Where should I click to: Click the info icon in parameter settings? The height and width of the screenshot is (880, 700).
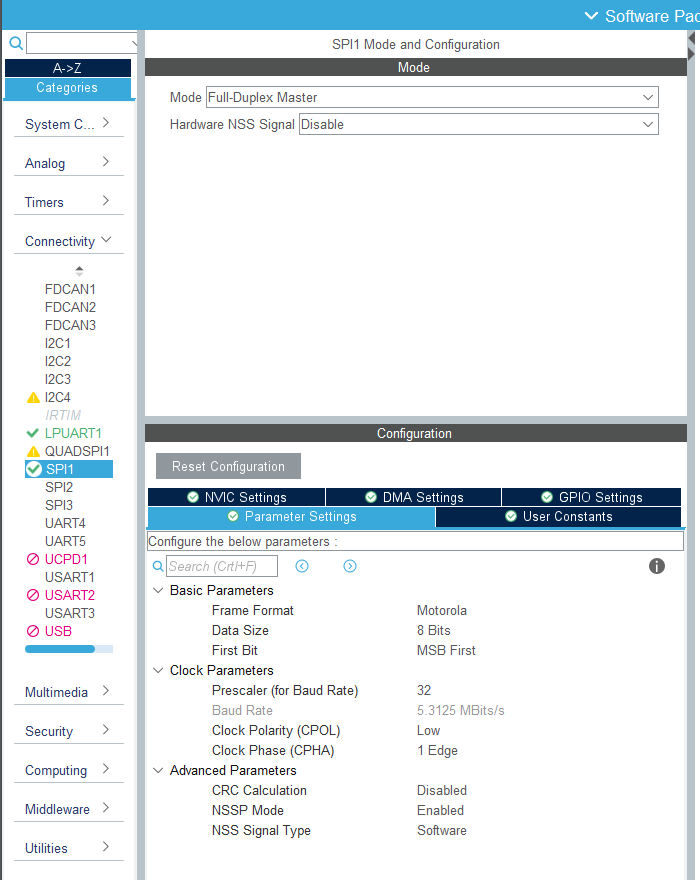point(656,566)
